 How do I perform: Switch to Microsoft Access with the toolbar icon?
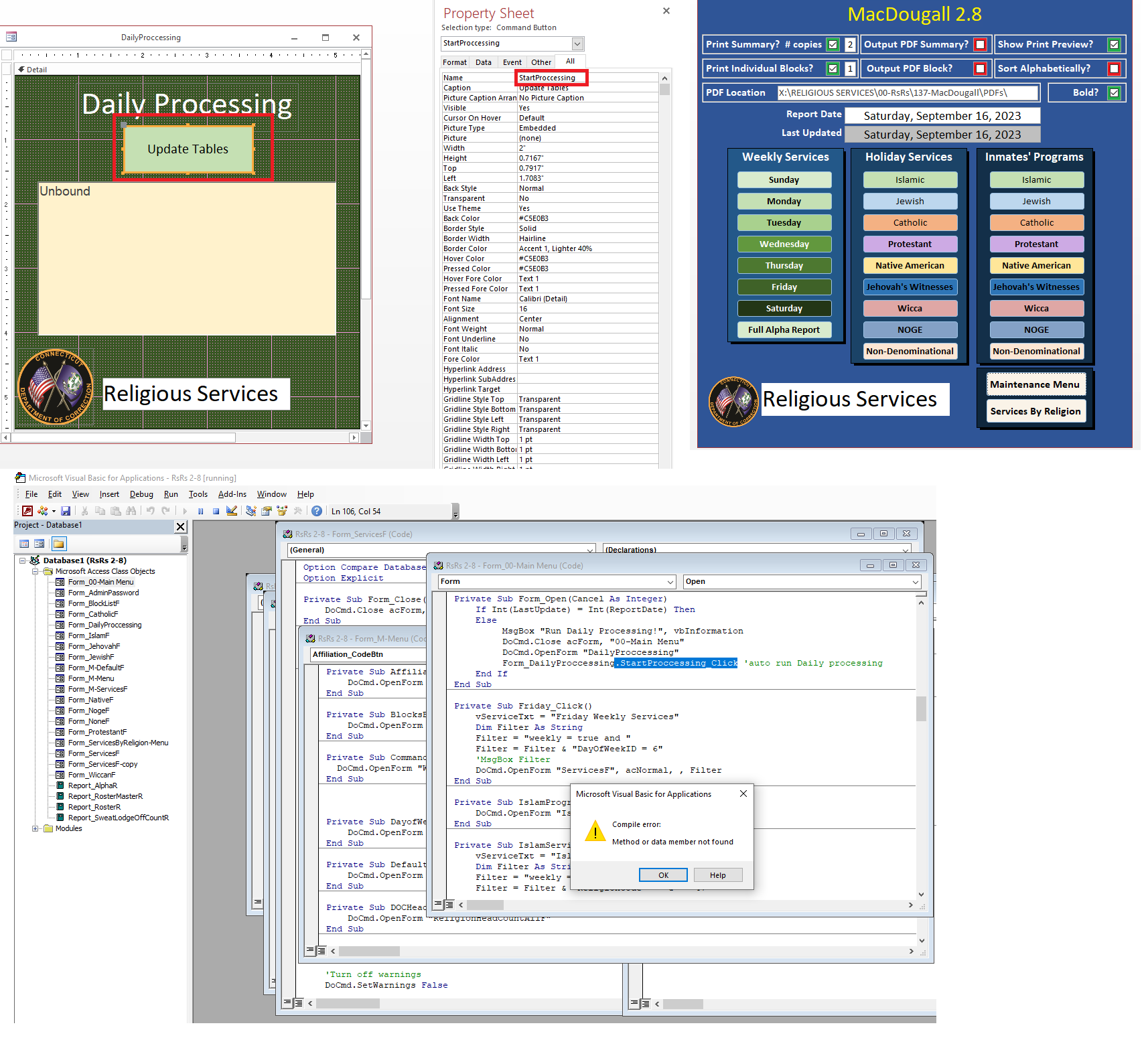27,510
